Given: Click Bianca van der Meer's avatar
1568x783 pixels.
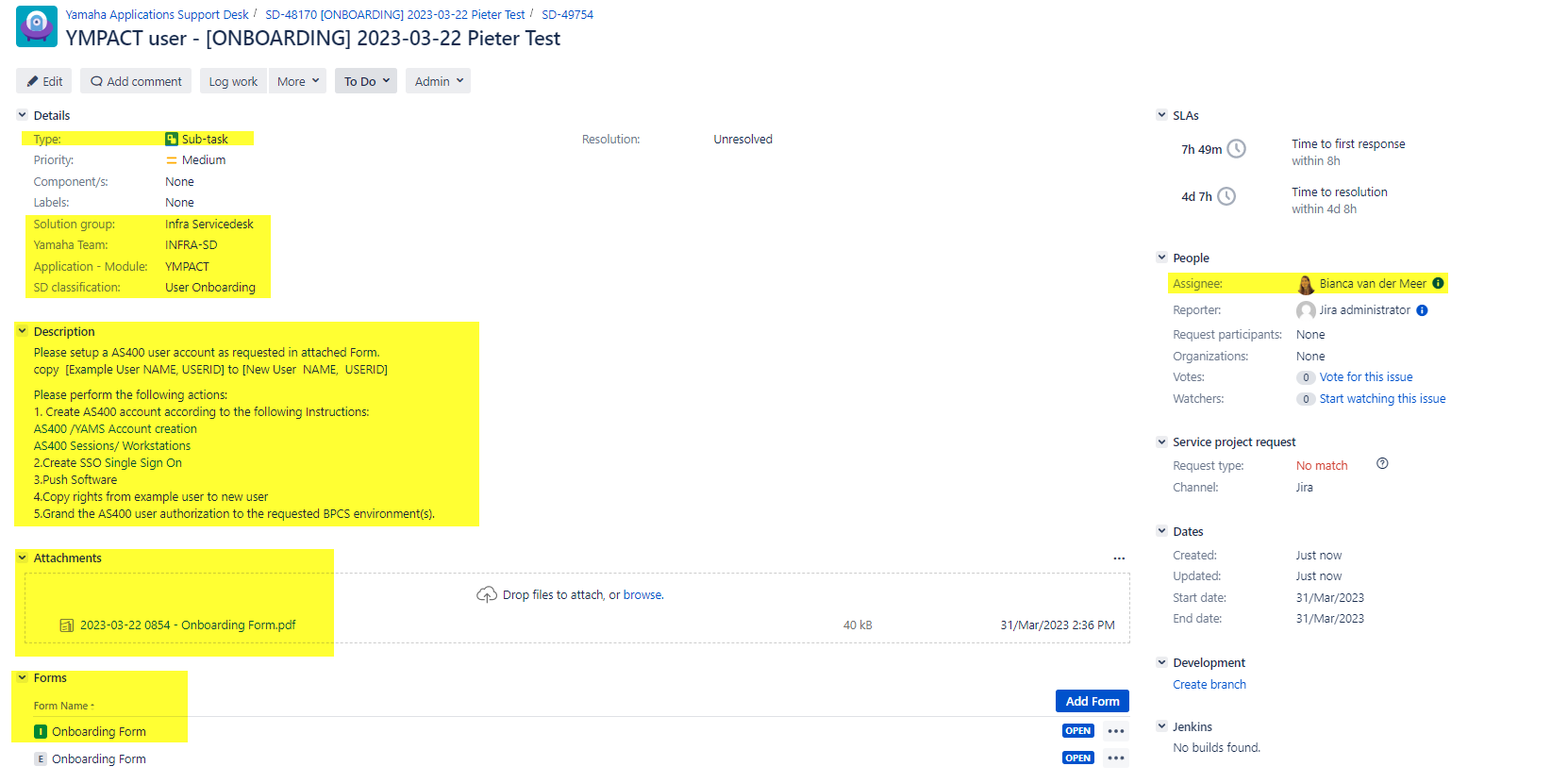Looking at the screenshot, I should pos(1306,284).
